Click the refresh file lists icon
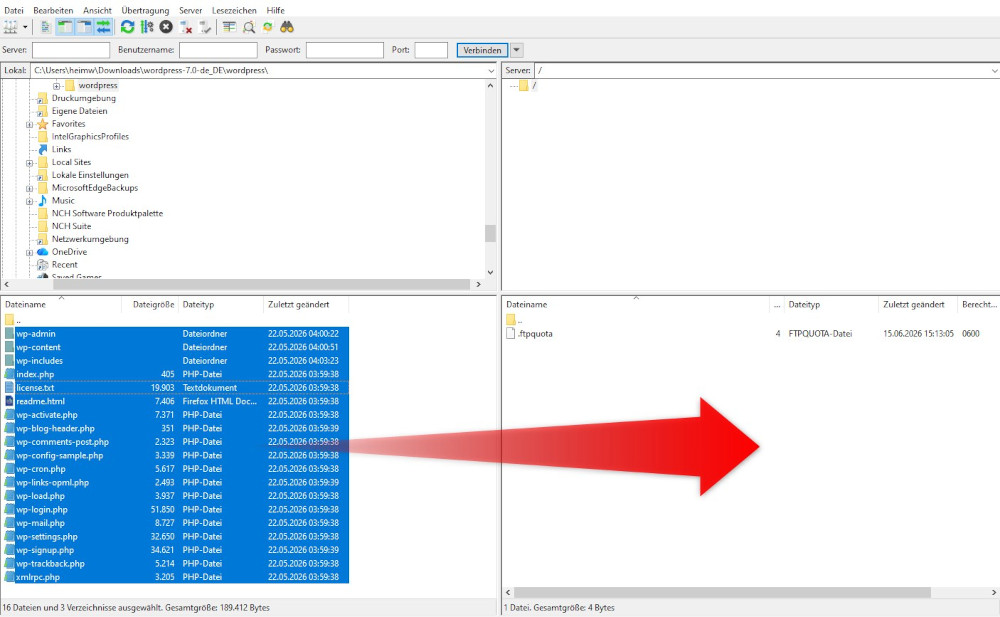Image resolution: width=1000 pixels, height=617 pixels. click(128, 27)
